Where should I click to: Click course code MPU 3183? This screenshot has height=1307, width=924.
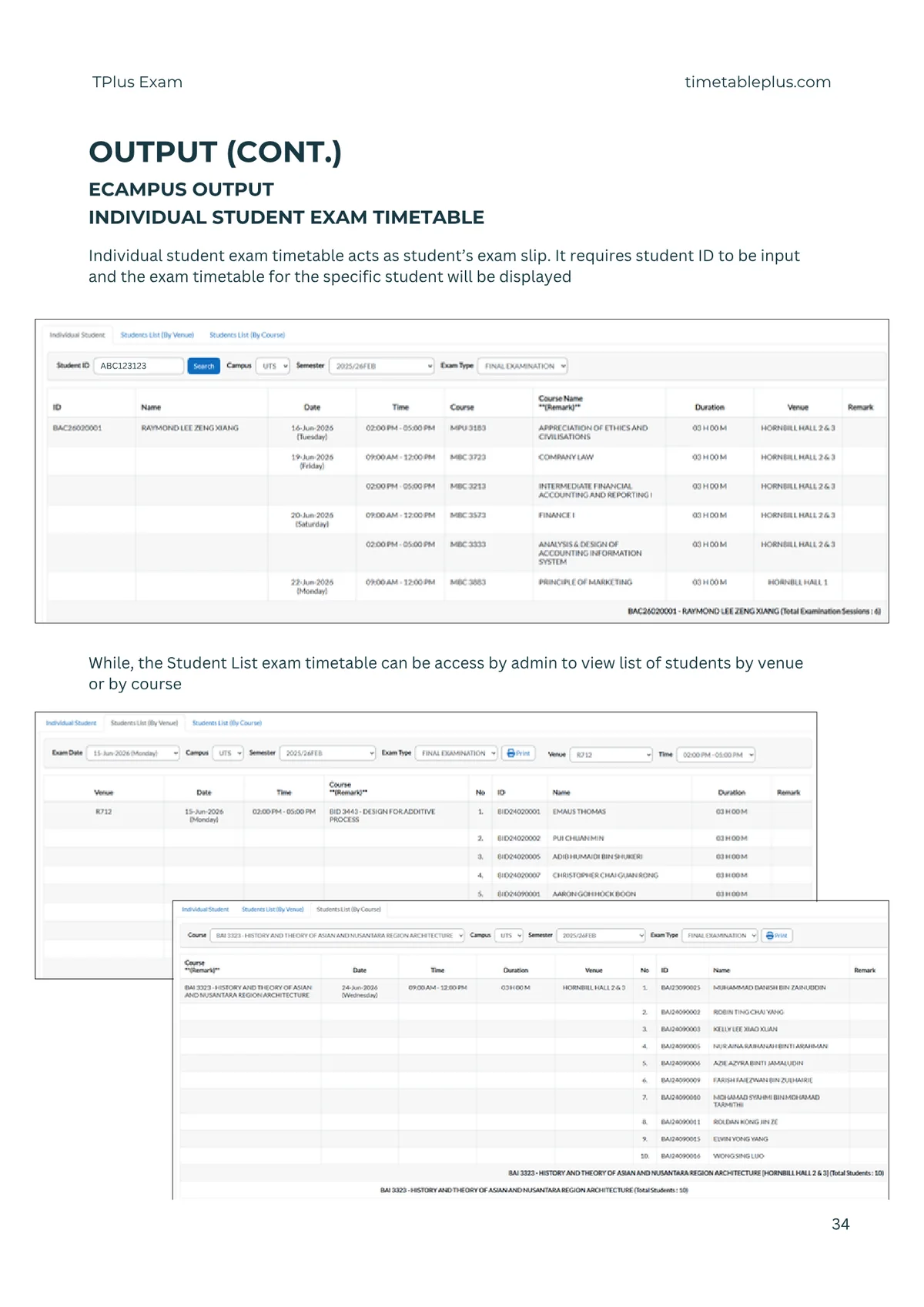467,427
